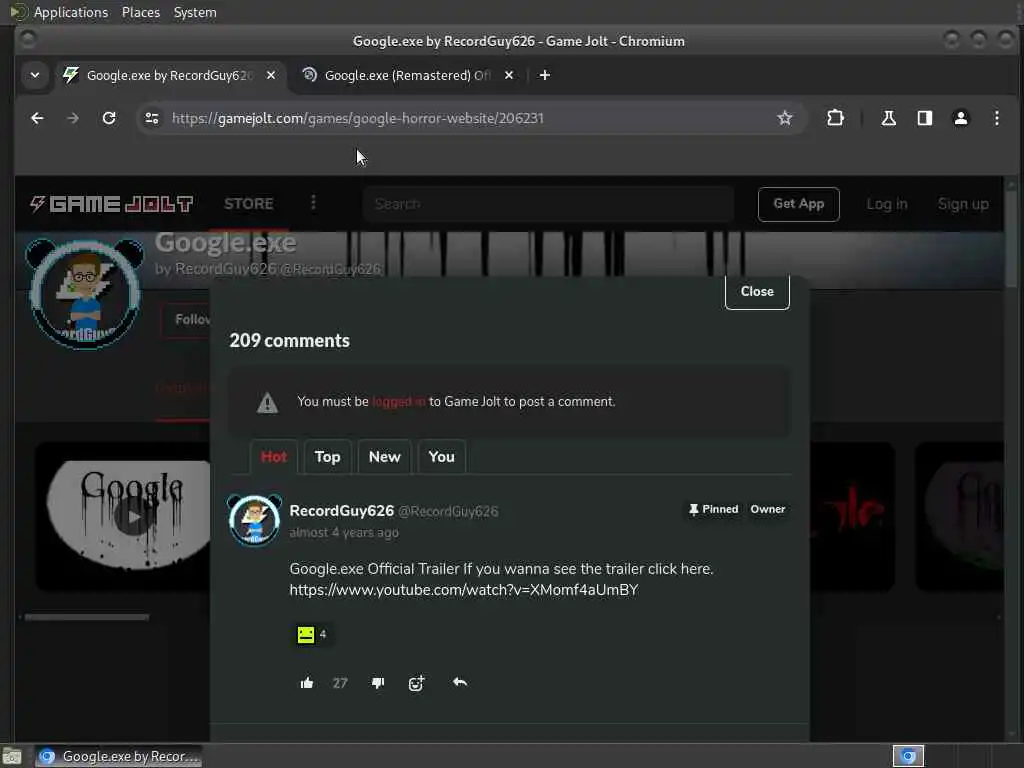Click the Follow button behind the dialog
Image resolution: width=1024 pixels, height=768 pixels.
click(186, 319)
